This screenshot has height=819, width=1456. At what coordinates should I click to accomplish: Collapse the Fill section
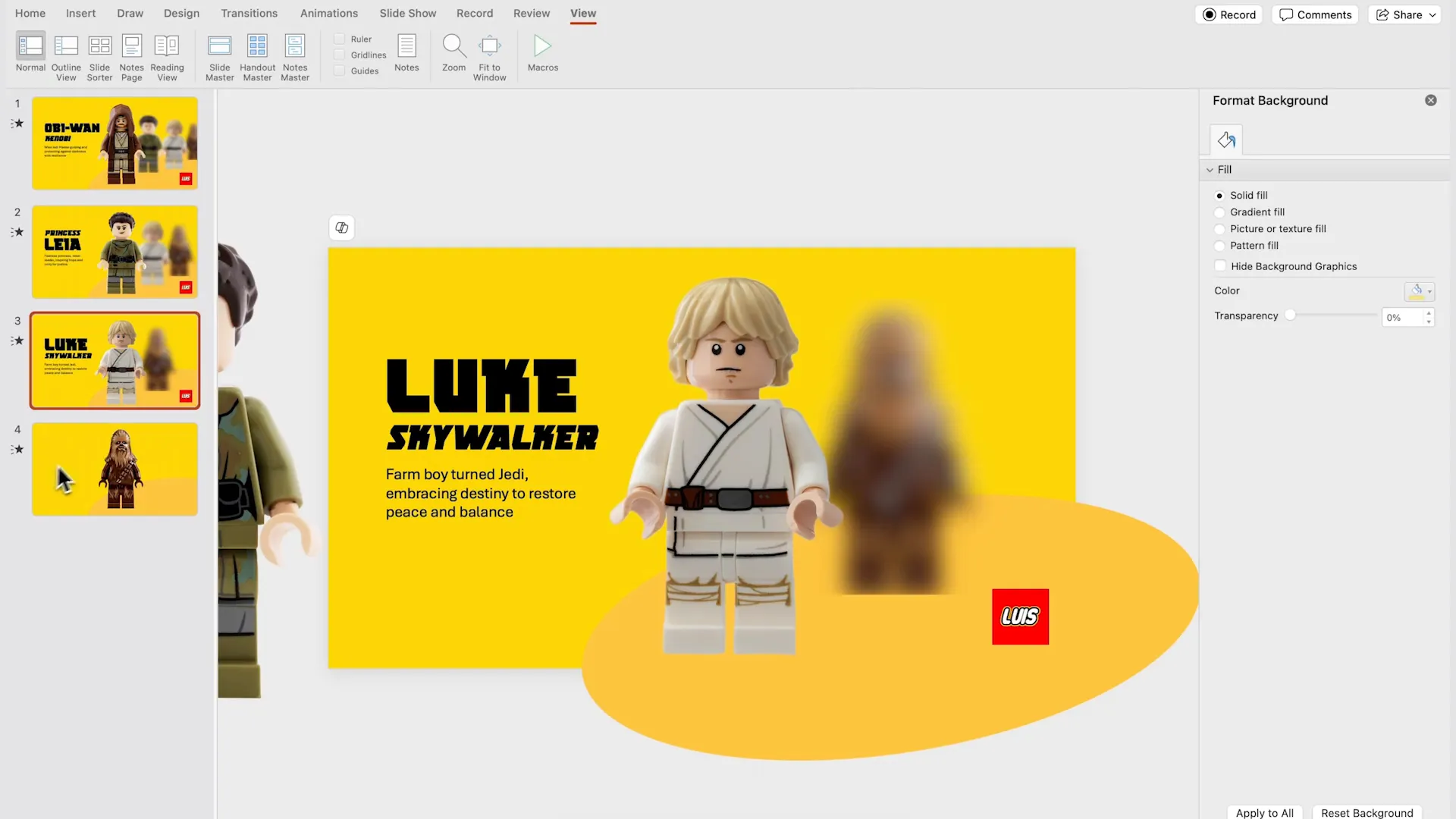1210,170
